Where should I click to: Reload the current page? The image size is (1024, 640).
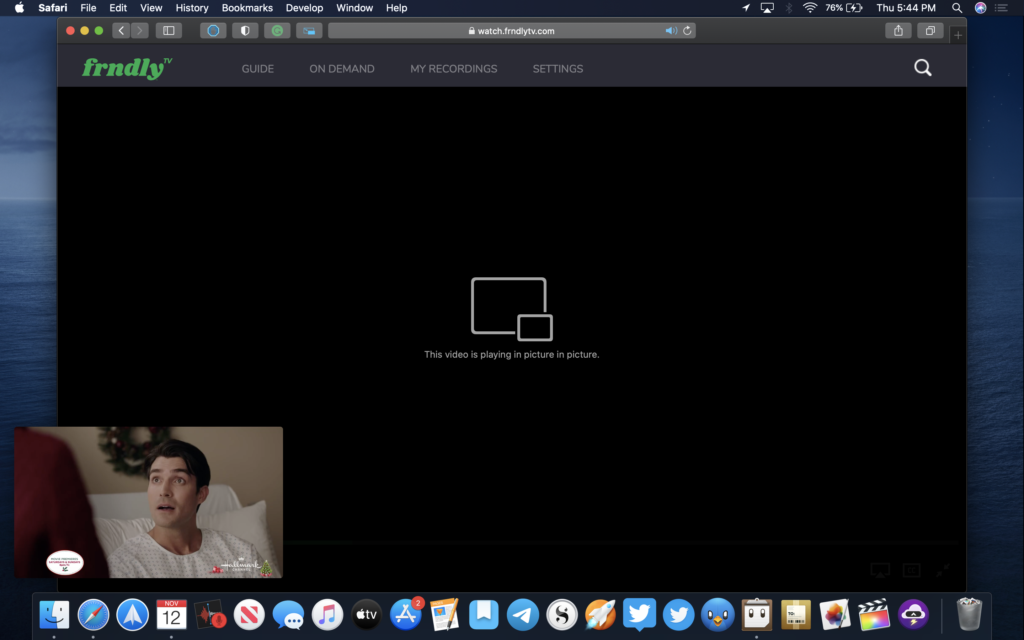(687, 31)
